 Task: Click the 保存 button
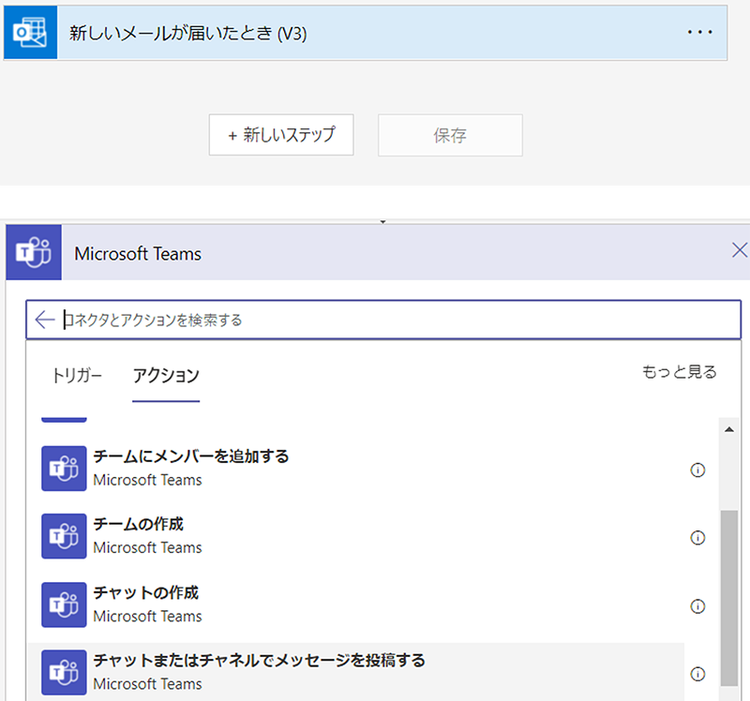450,135
